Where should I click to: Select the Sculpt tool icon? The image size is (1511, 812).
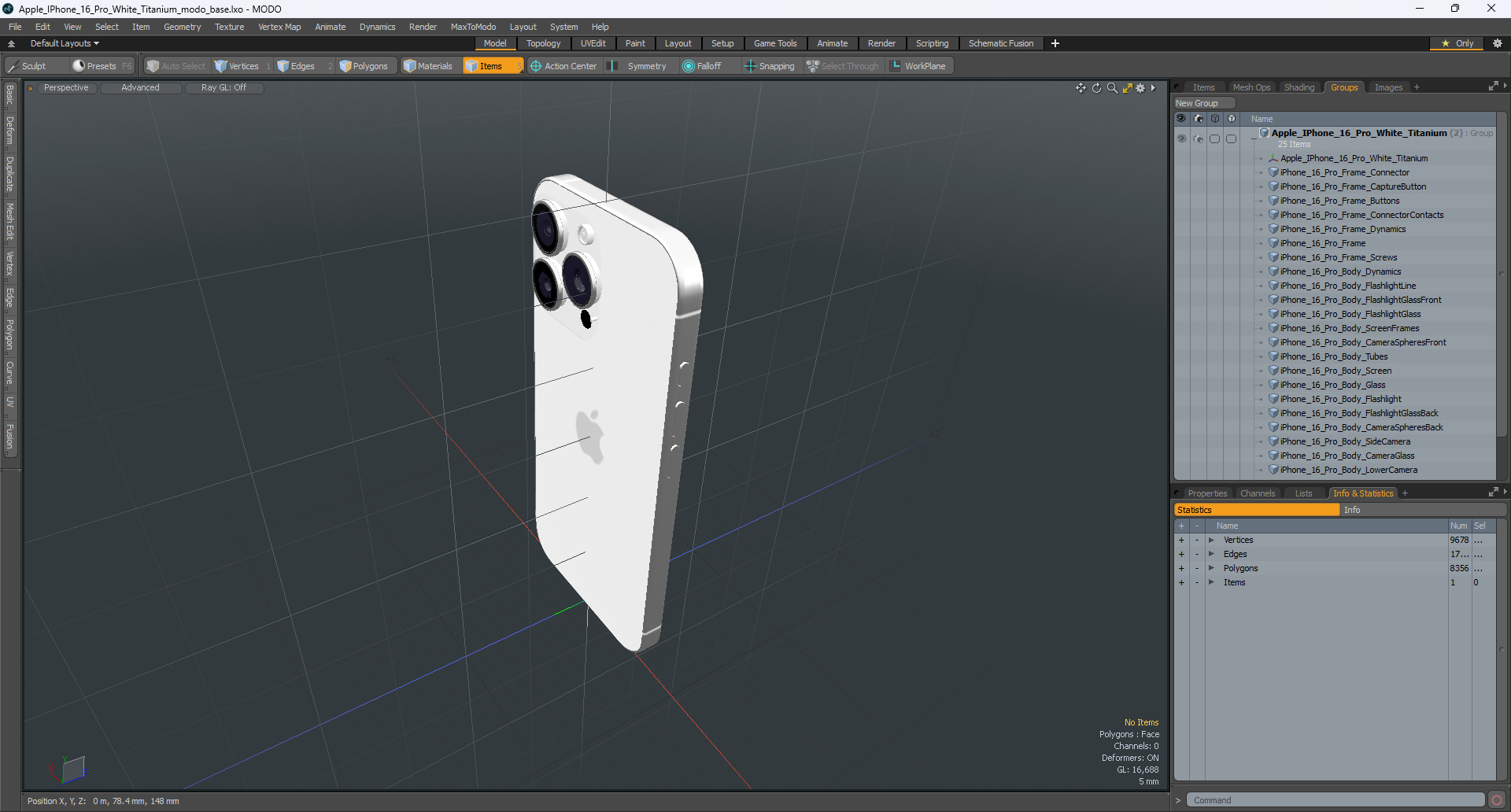click(13, 66)
